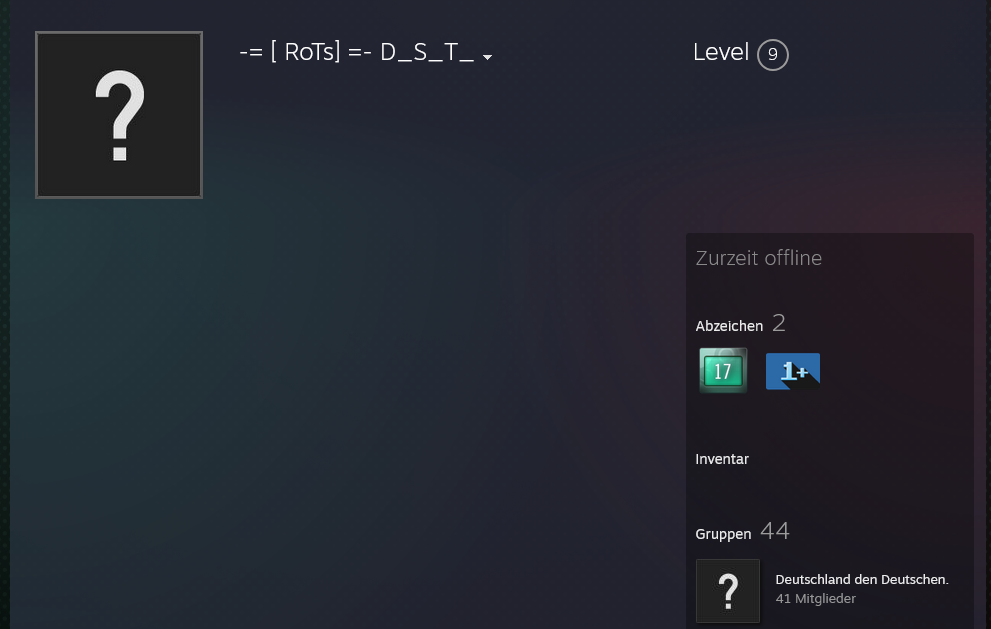This screenshot has height=629, width=991.
Task: Open the large question-mark profile avatar
Action: 119,115
